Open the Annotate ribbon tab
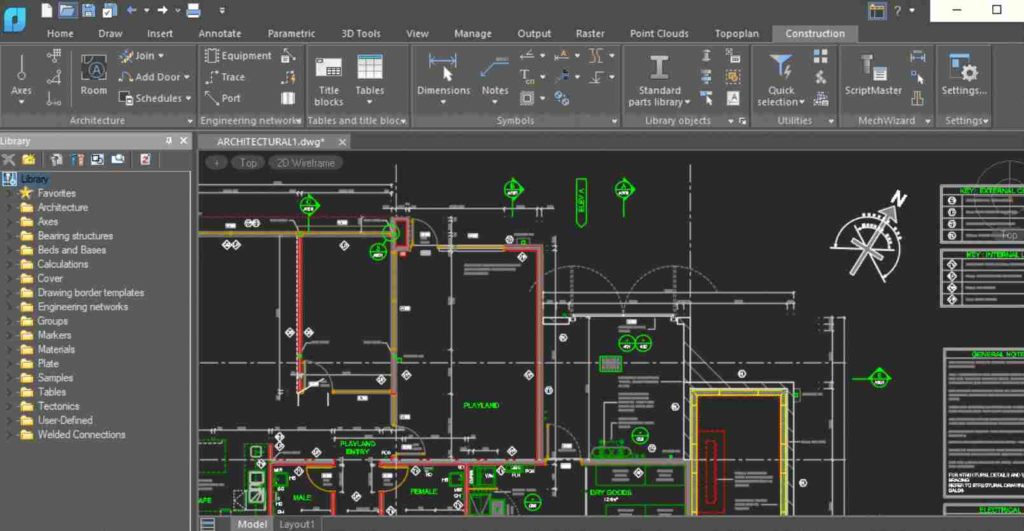 pos(220,33)
